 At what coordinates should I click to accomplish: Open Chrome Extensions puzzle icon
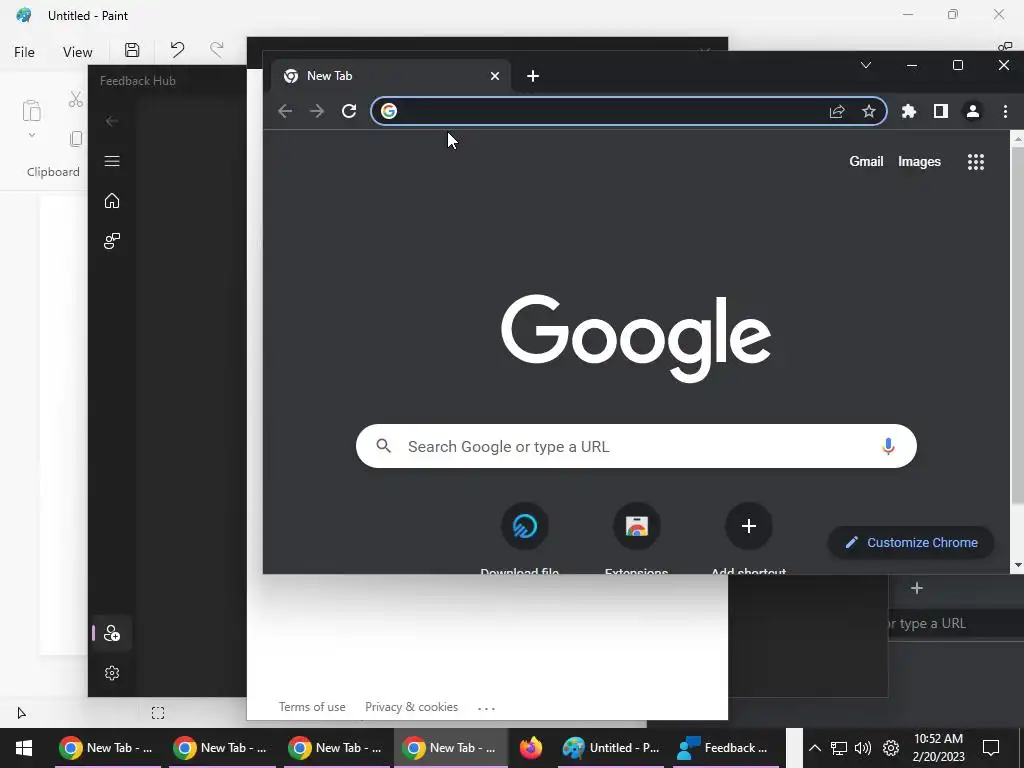coord(908,112)
